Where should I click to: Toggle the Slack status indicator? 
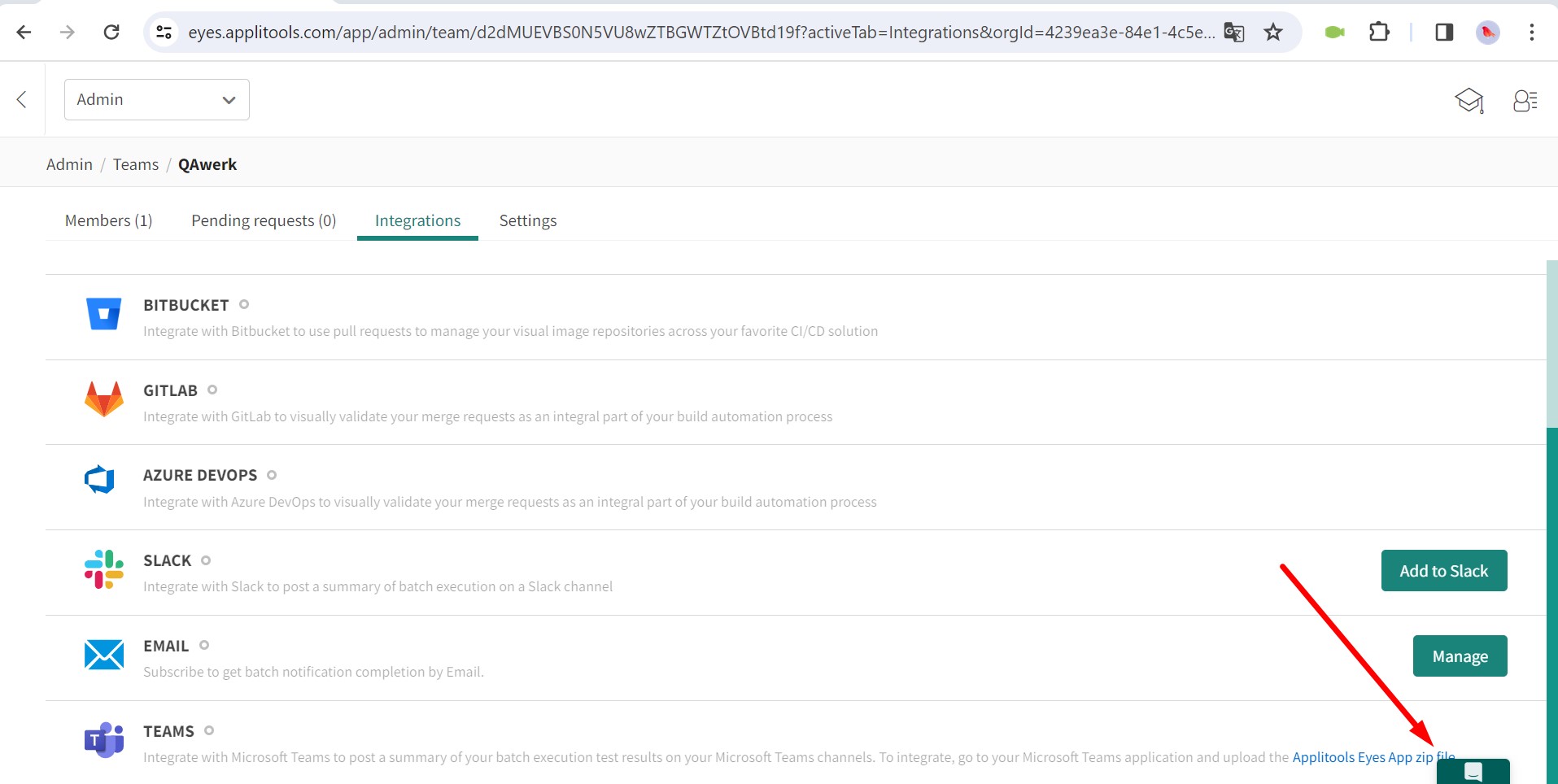pyautogui.click(x=206, y=560)
